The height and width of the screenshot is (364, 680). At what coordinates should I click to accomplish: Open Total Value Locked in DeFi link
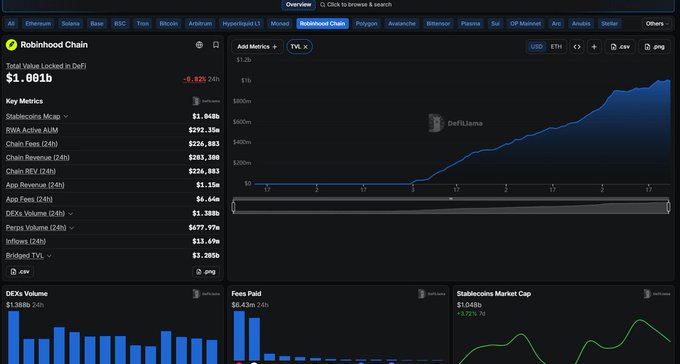click(46, 66)
